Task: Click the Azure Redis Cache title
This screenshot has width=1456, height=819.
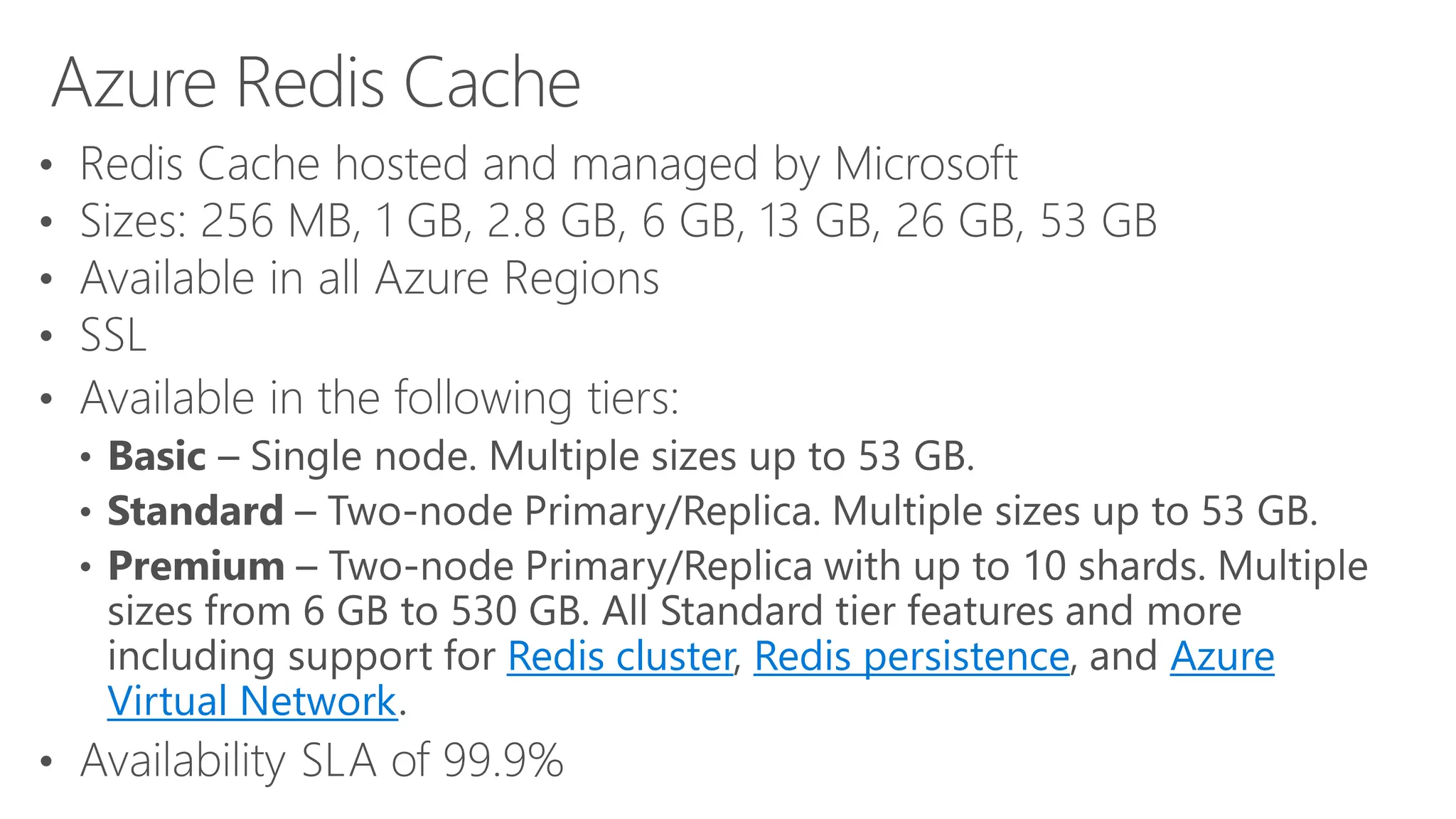Action: (316, 82)
